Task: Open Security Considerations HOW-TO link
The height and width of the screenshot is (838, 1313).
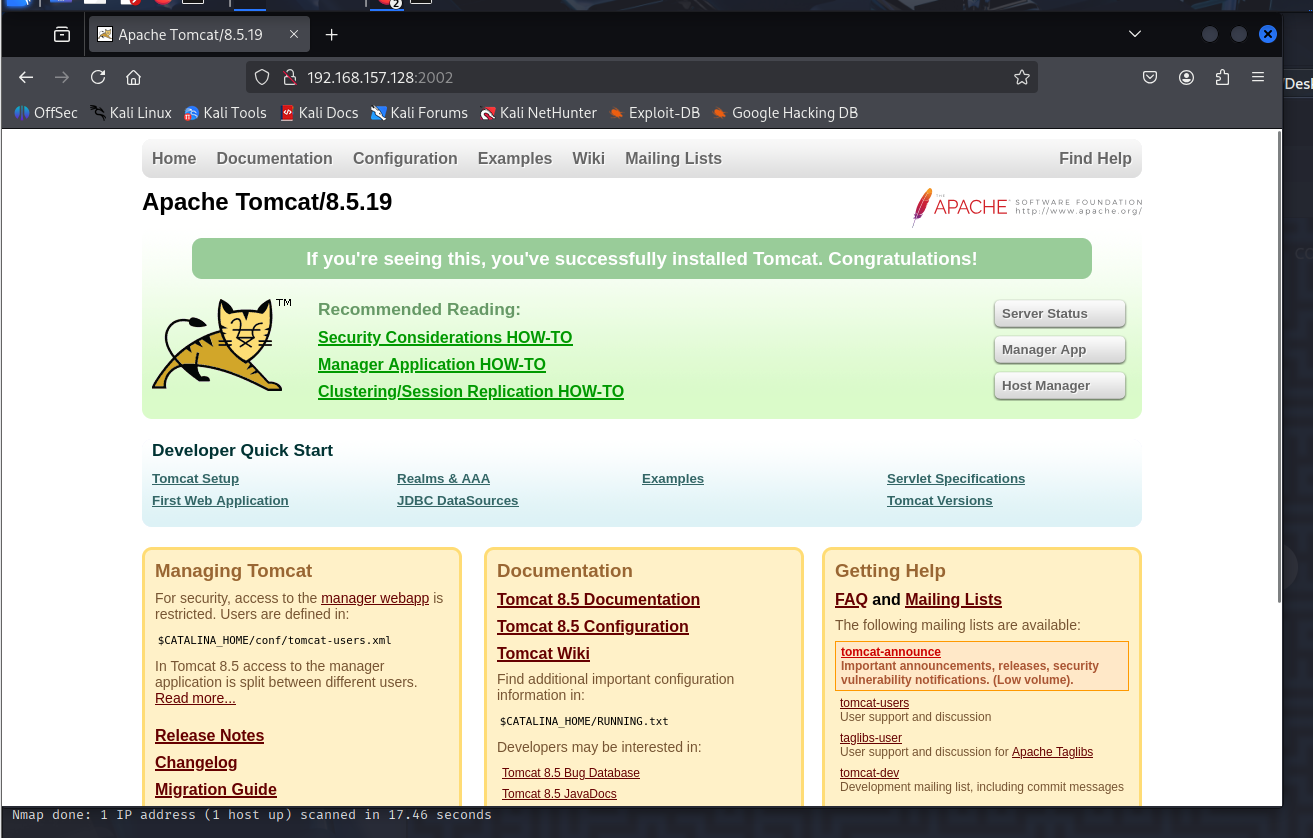Action: pyautogui.click(x=445, y=337)
